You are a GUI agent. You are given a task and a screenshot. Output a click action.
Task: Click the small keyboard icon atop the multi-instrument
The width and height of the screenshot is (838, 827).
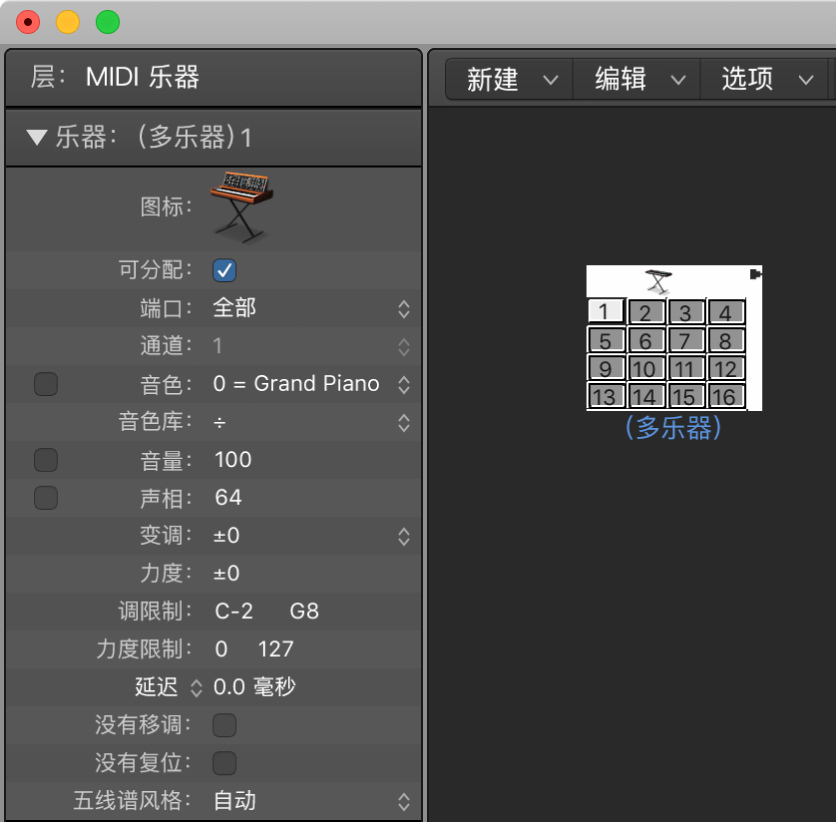click(658, 281)
